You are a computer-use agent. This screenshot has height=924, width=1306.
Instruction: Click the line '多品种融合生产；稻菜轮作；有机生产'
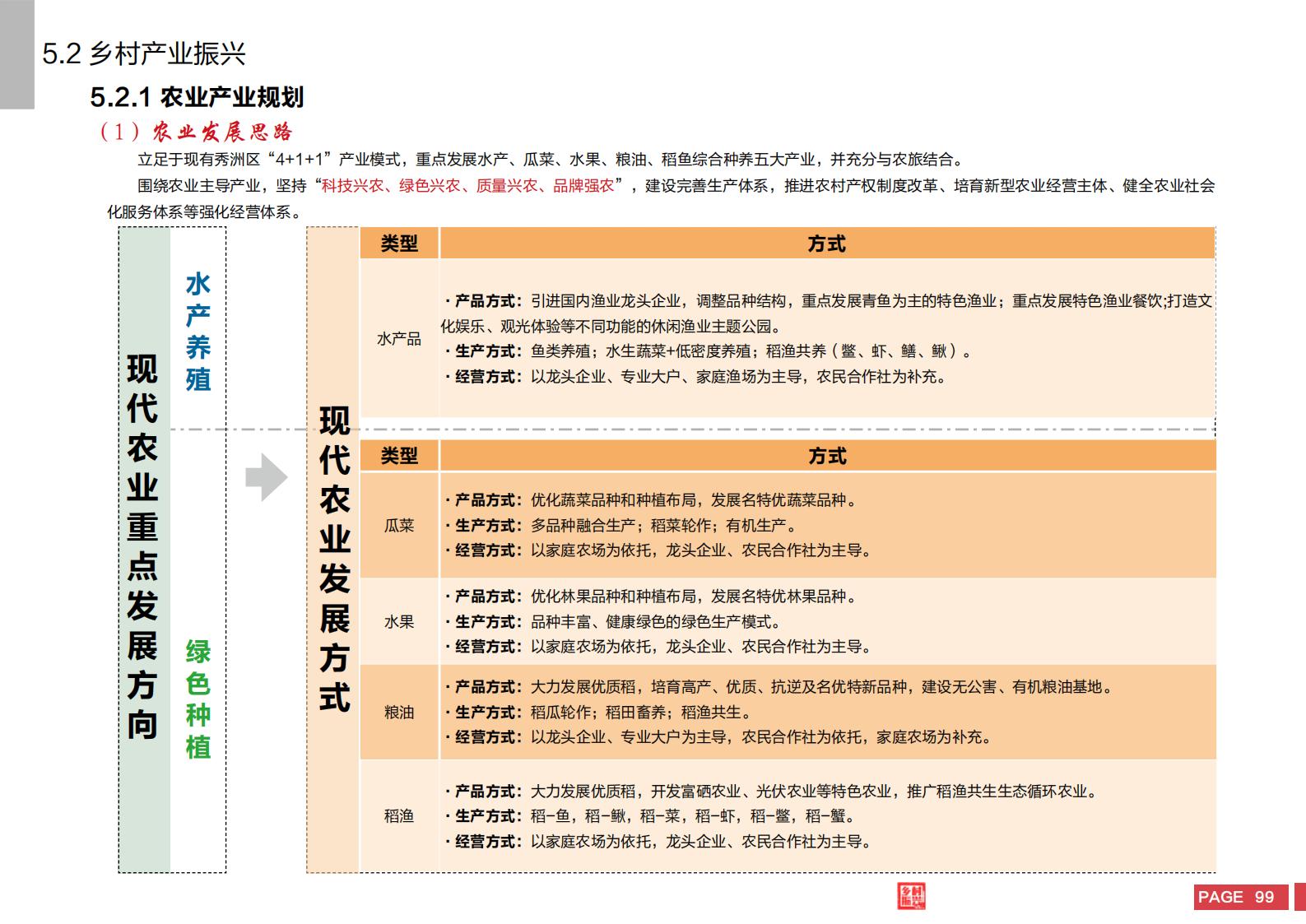pos(620,526)
